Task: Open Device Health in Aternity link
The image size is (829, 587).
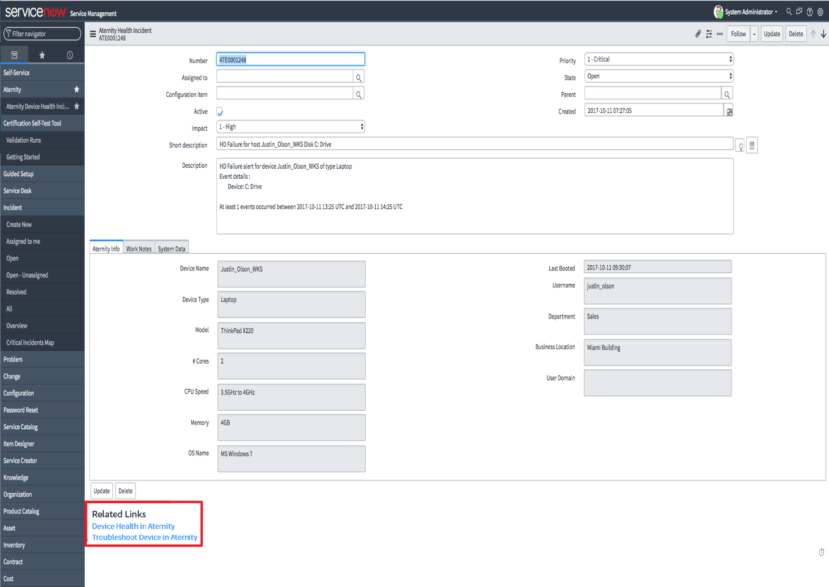Action: click(133, 526)
